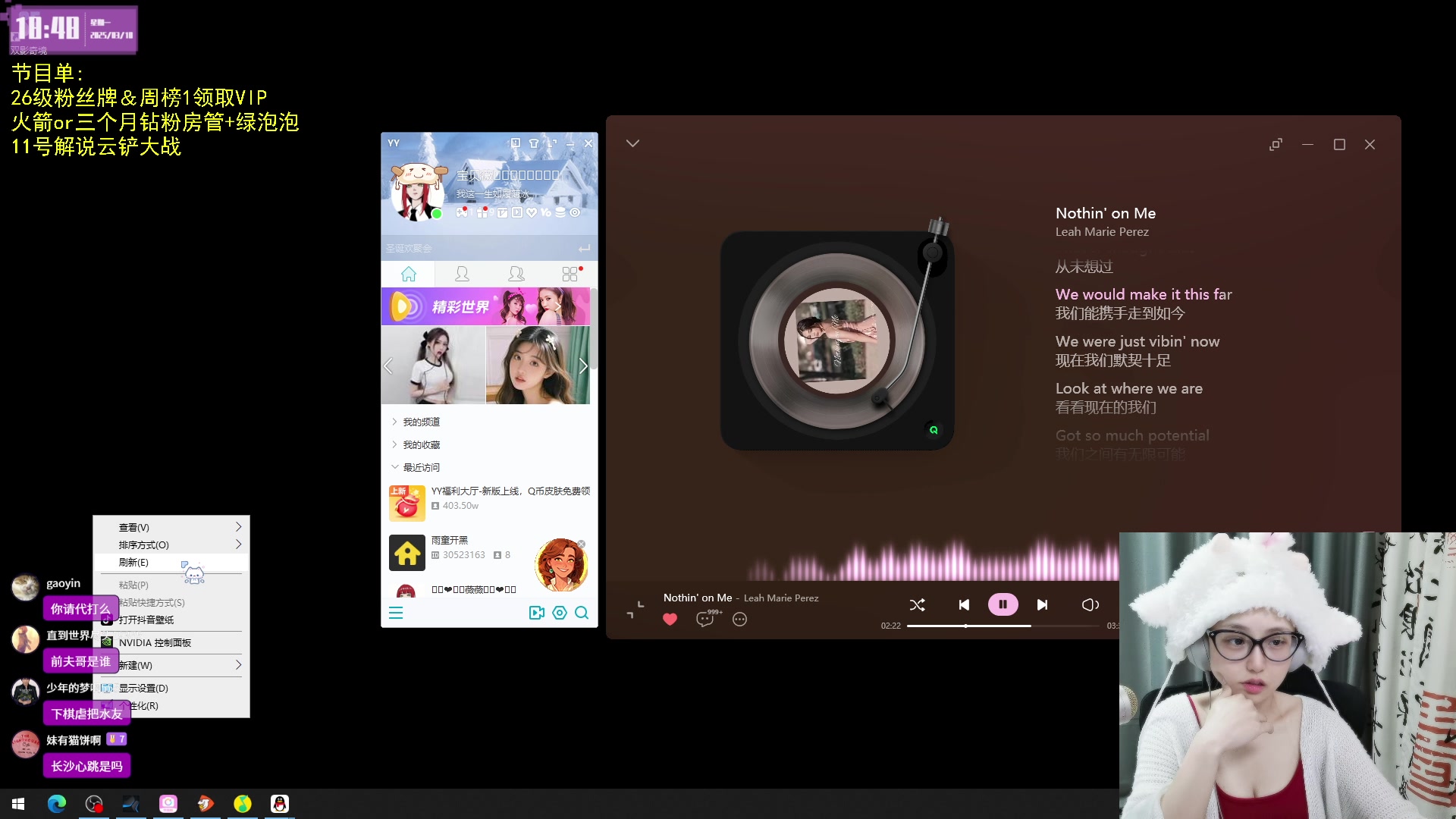Image resolution: width=1456 pixels, height=819 pixels.
Task: Open YY groups tab
Action: [516, 274]
